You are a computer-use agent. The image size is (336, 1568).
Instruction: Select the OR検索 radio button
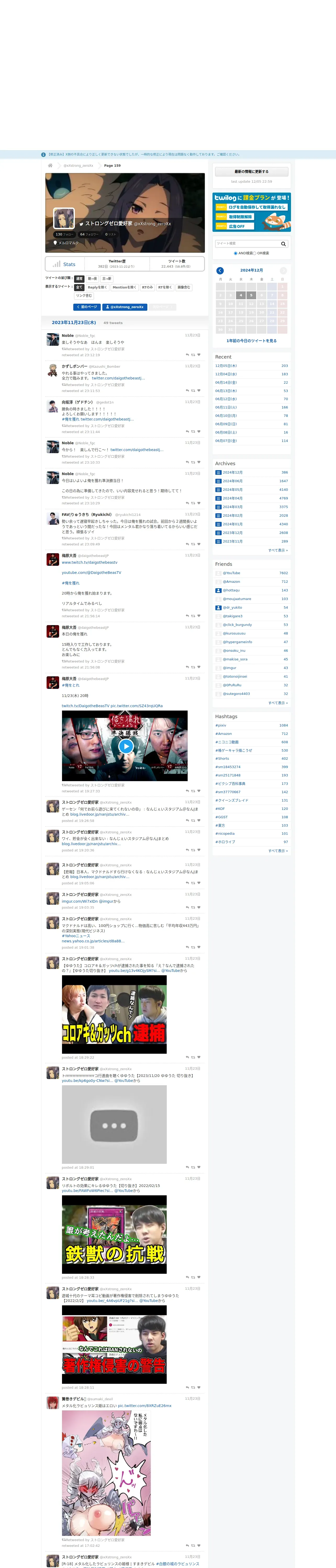255,253
